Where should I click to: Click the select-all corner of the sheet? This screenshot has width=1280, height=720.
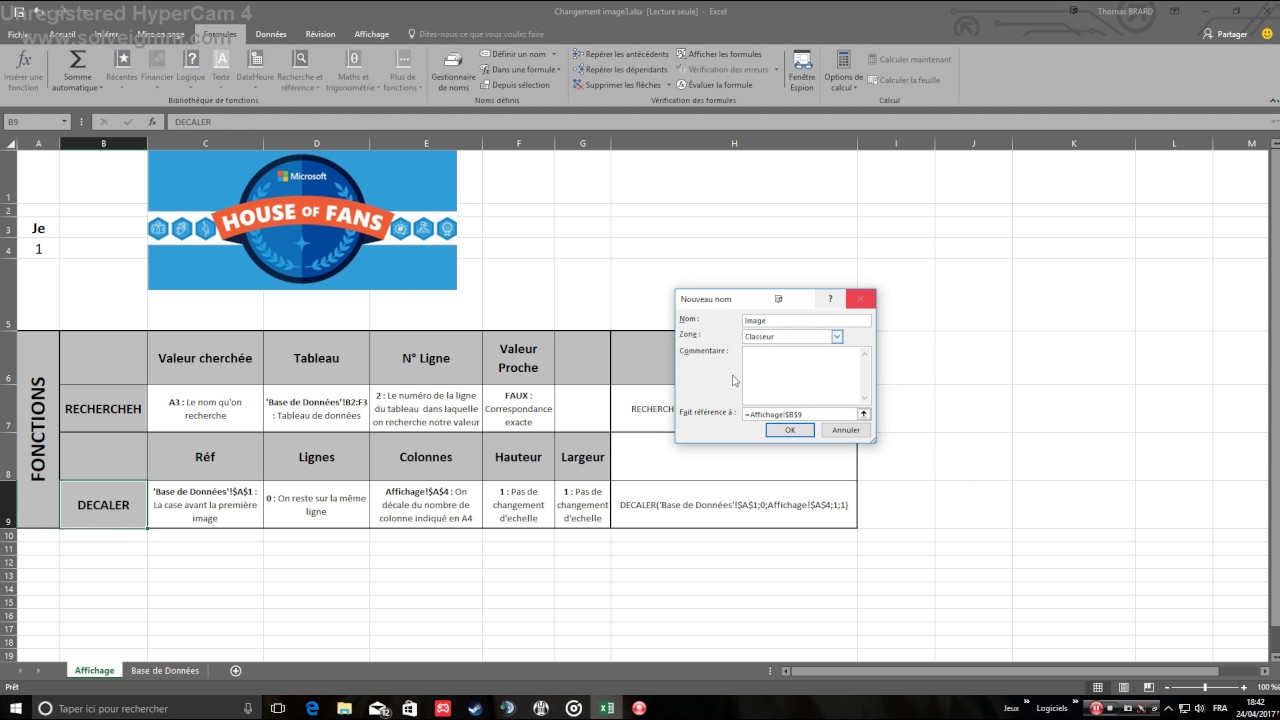coord(9,144)
